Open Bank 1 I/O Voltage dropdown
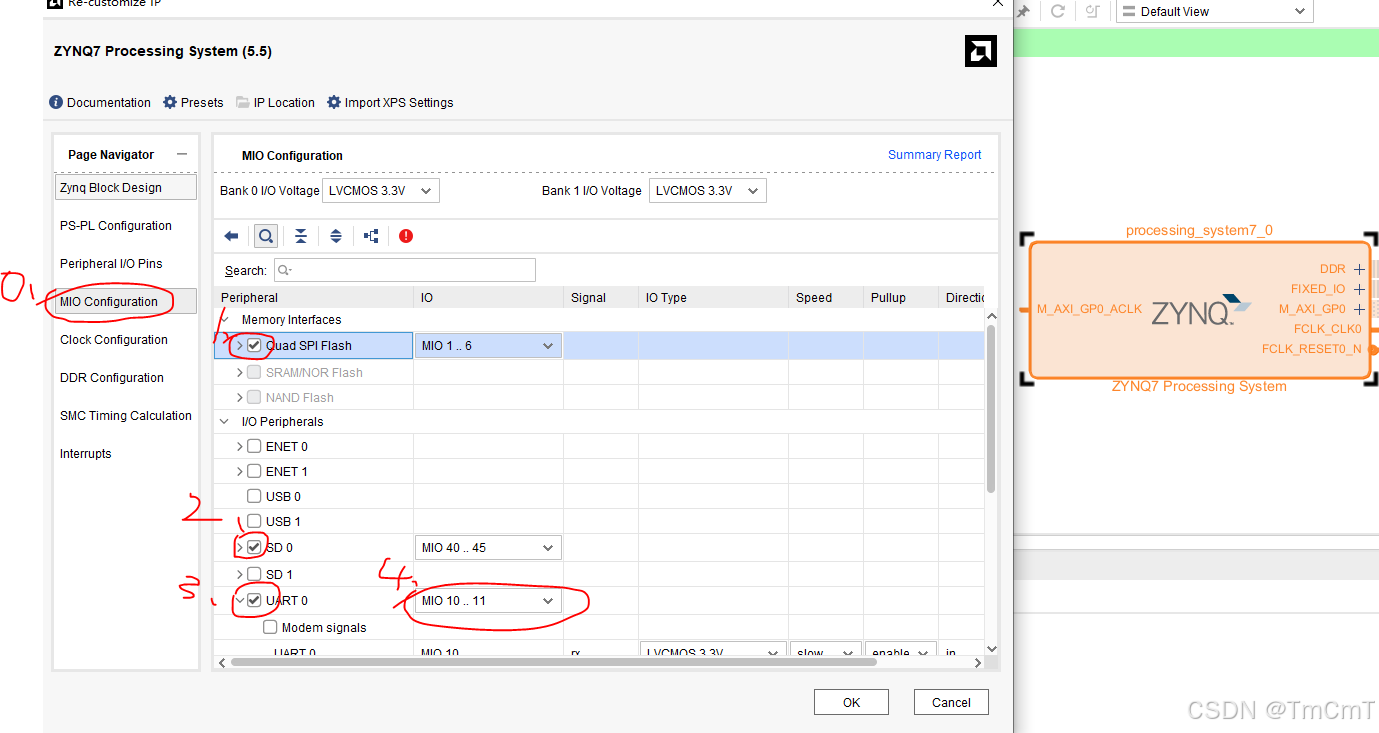This screenshot has width=1379, height=733. tap(708, 191)
